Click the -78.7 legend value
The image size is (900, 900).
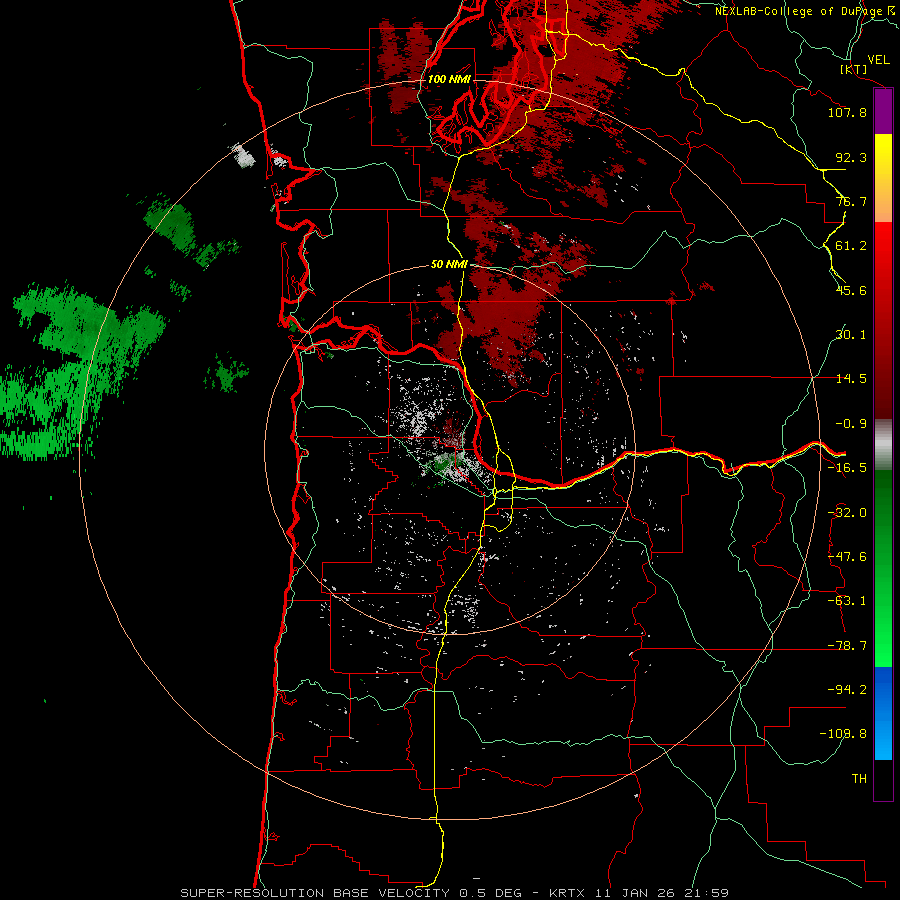[x=847, y=646]
